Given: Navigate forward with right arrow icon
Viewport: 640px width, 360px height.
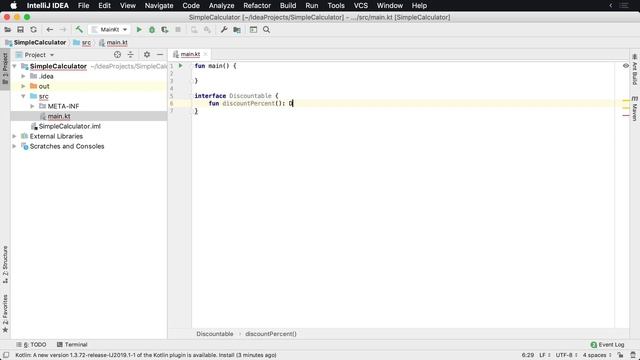Looking at the screenshot, I should (62, 30).
